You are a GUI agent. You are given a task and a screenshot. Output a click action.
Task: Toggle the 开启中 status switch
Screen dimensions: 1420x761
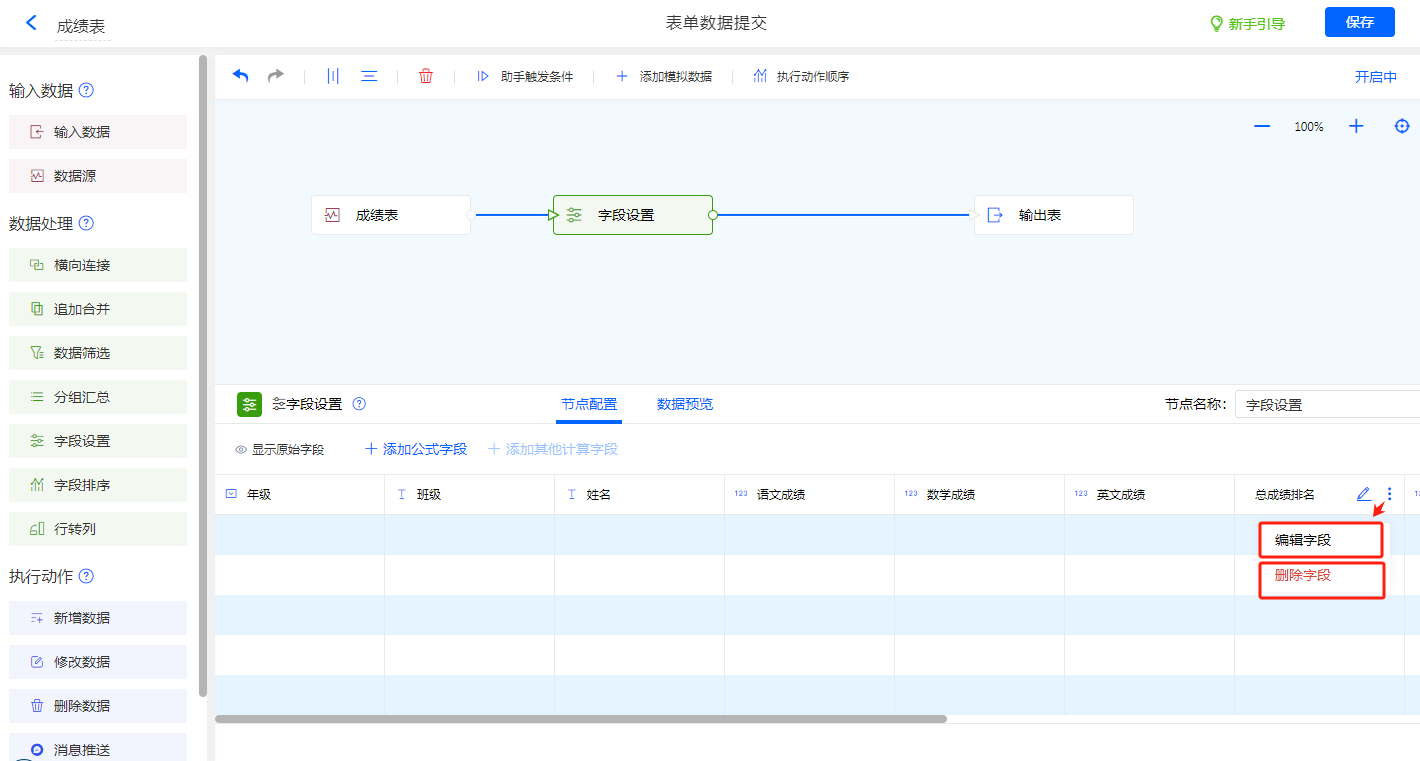click(1375, 77)
